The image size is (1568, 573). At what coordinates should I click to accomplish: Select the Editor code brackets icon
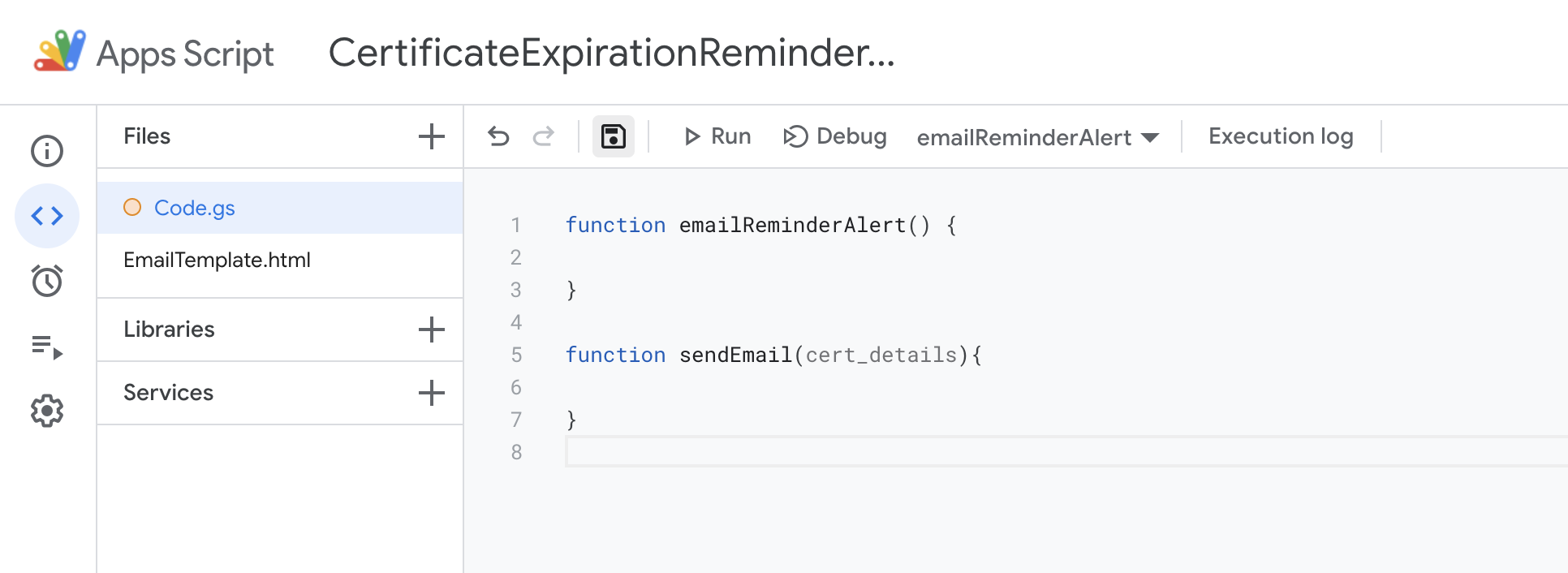[x=47, y=216]
